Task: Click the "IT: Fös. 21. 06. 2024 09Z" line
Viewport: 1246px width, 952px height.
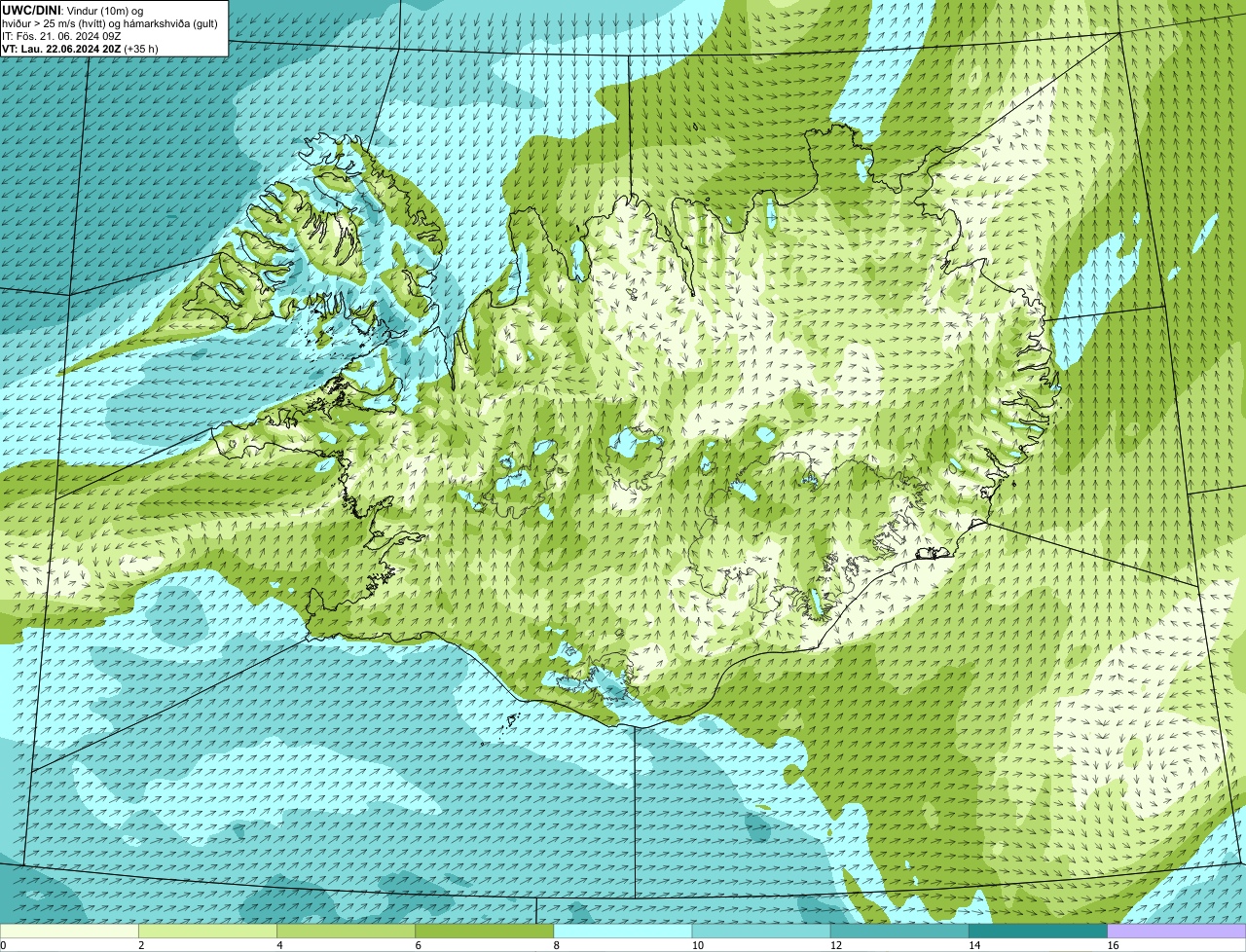Action: (x=61, y=35)
